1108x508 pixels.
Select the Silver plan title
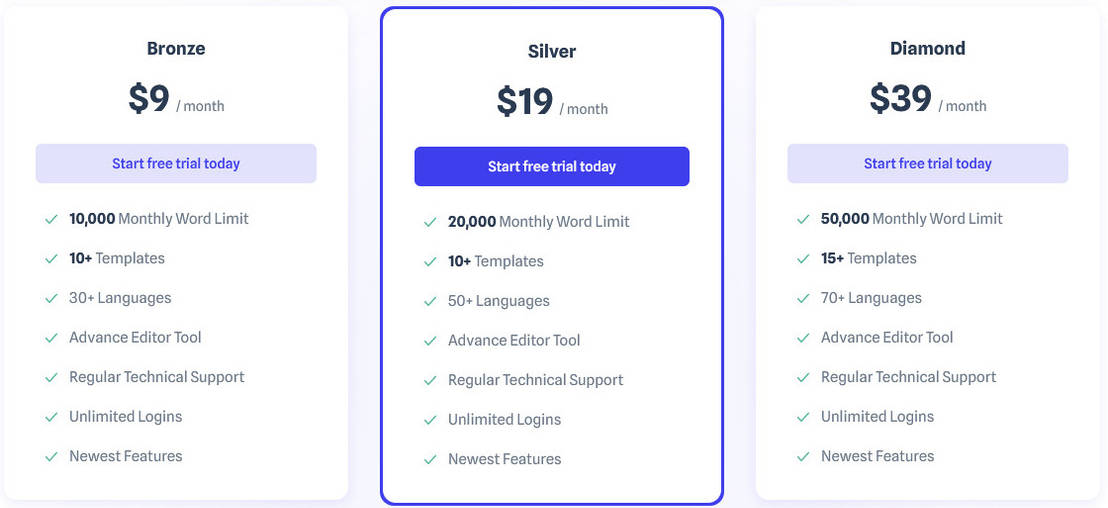click(552, 51)
